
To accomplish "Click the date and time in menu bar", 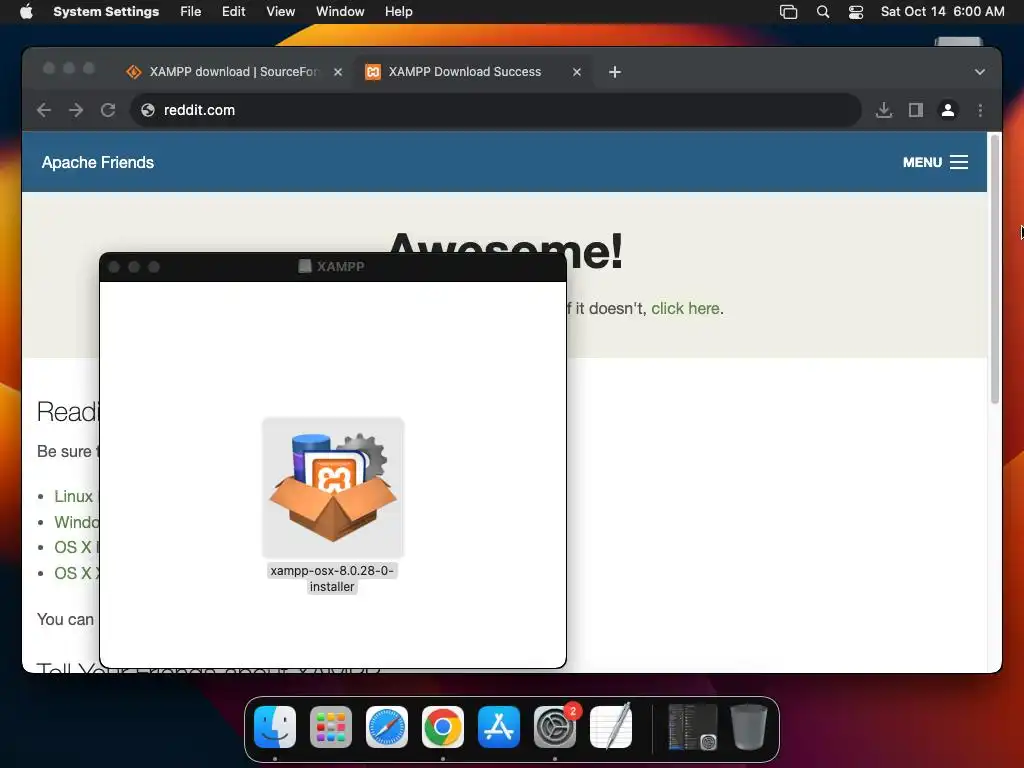I will 942,12.
